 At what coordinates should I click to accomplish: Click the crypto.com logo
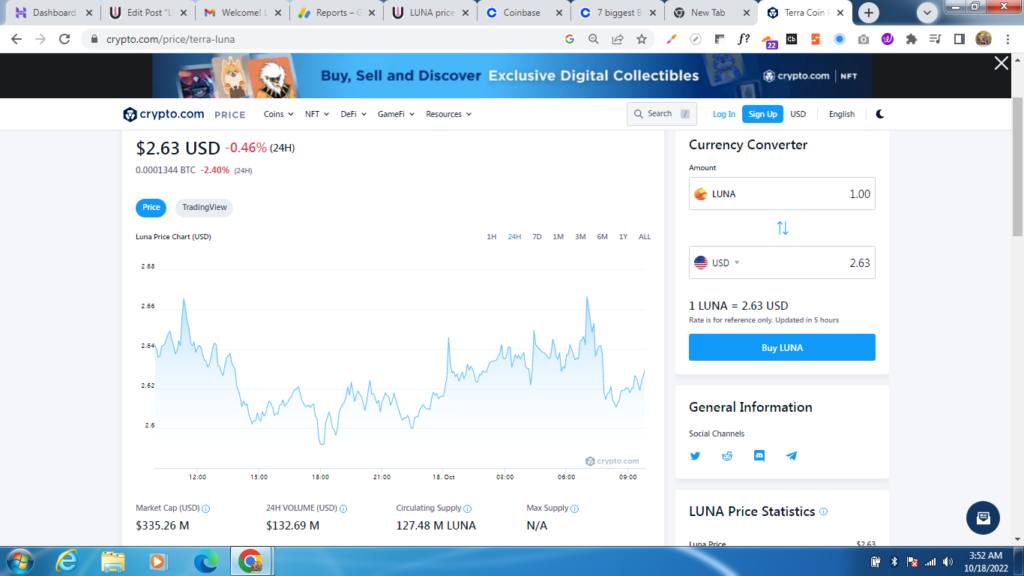pos(163,114)
